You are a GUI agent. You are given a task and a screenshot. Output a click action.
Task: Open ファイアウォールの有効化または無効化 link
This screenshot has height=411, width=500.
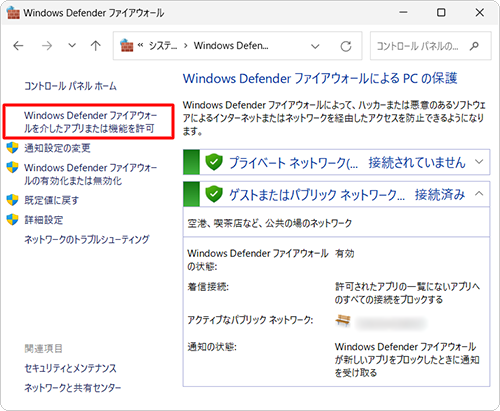pos(90,174)
